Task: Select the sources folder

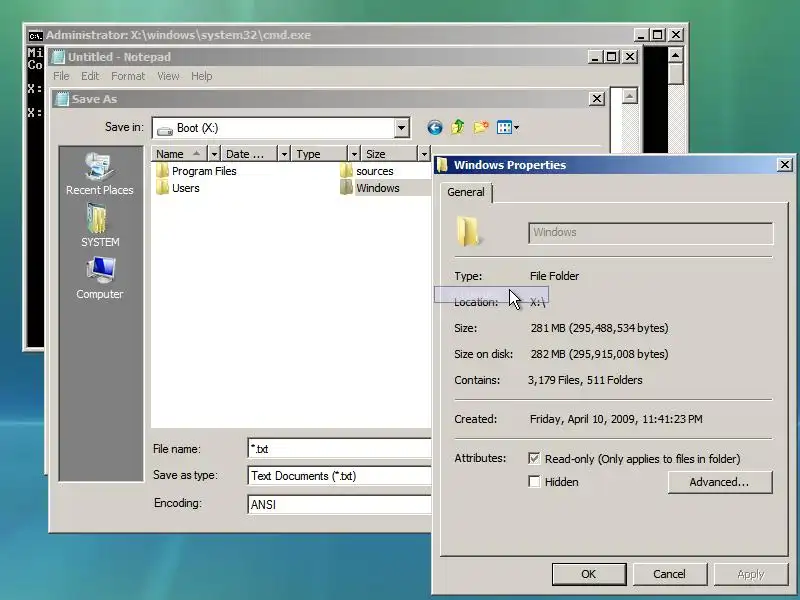Action: 367,171
